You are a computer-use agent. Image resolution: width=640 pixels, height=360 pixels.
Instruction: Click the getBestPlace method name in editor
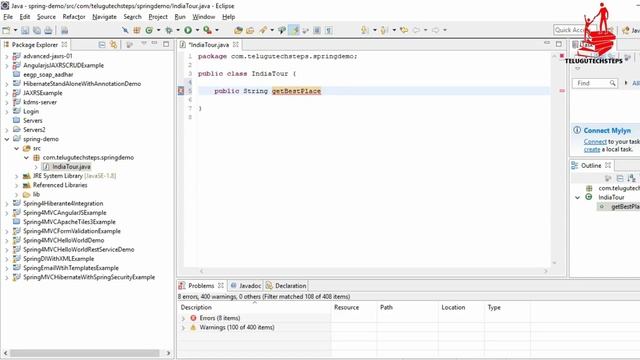coord(296,91)
